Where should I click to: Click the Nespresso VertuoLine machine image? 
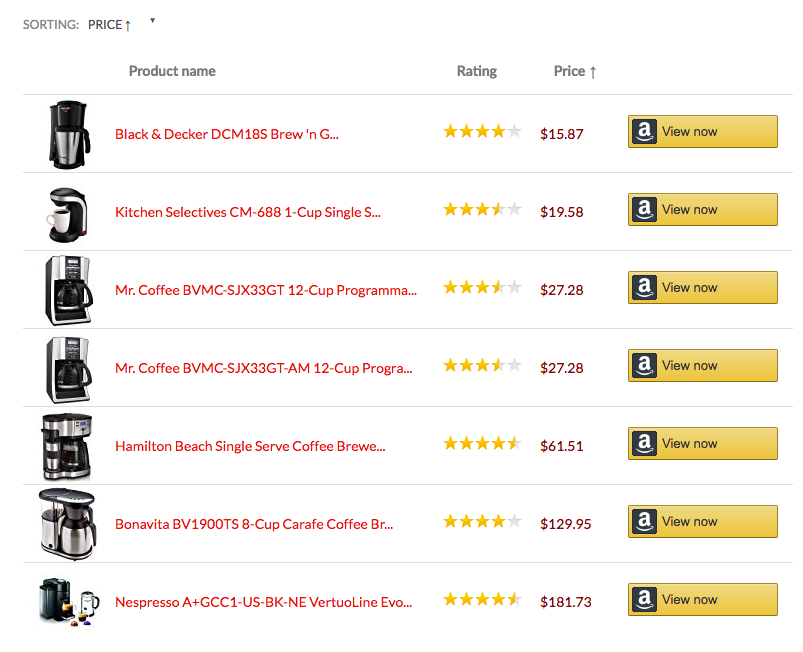point(67,602)
